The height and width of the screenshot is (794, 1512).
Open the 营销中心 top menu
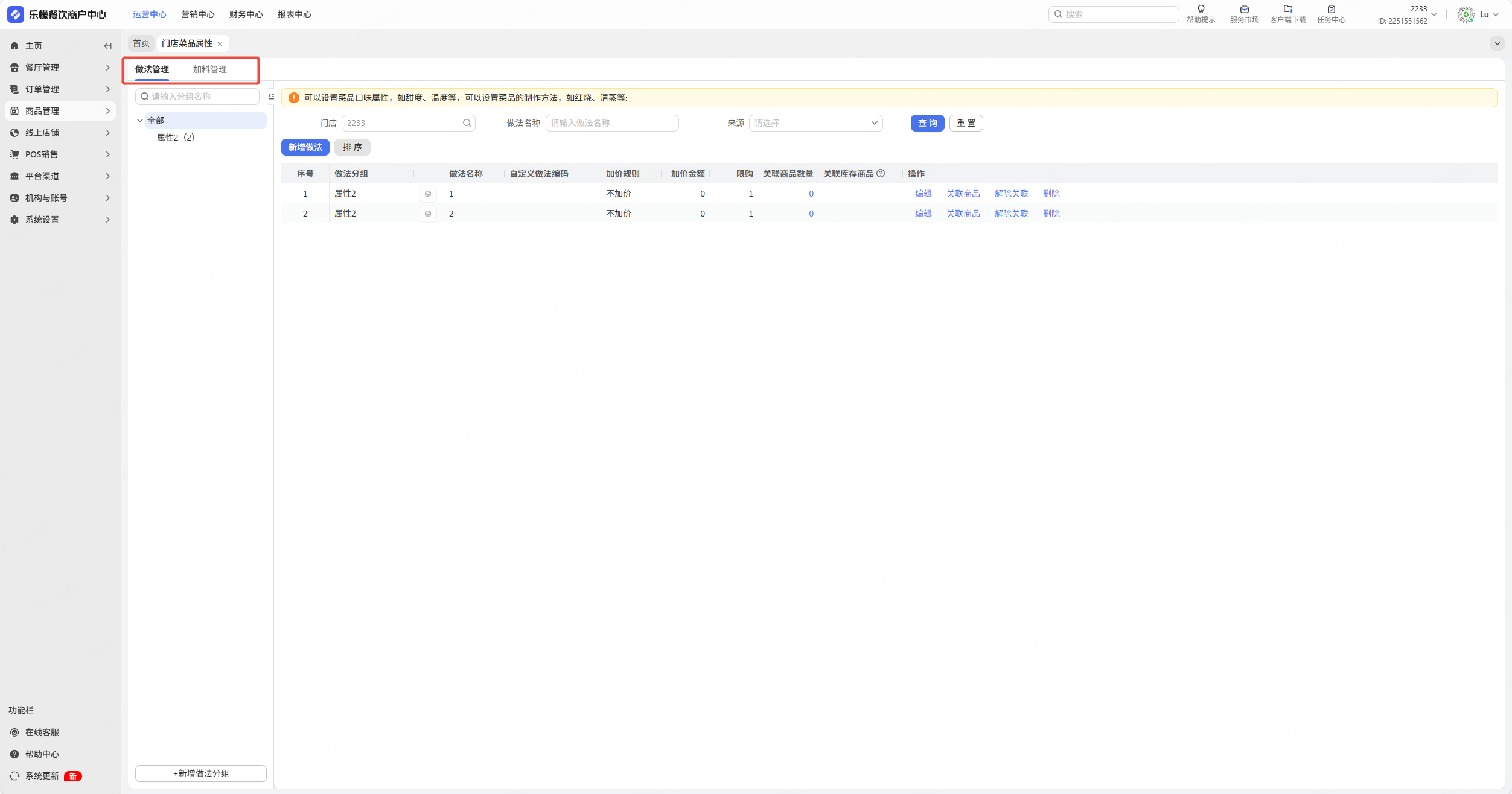(197, 14)
